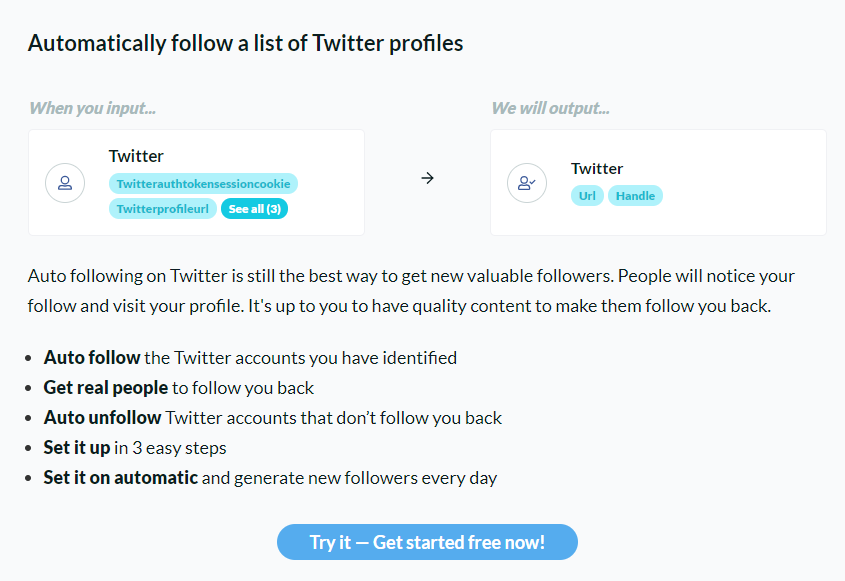Click the right arrow between cards
The image size is (845, 581).
tap(427, 178)
